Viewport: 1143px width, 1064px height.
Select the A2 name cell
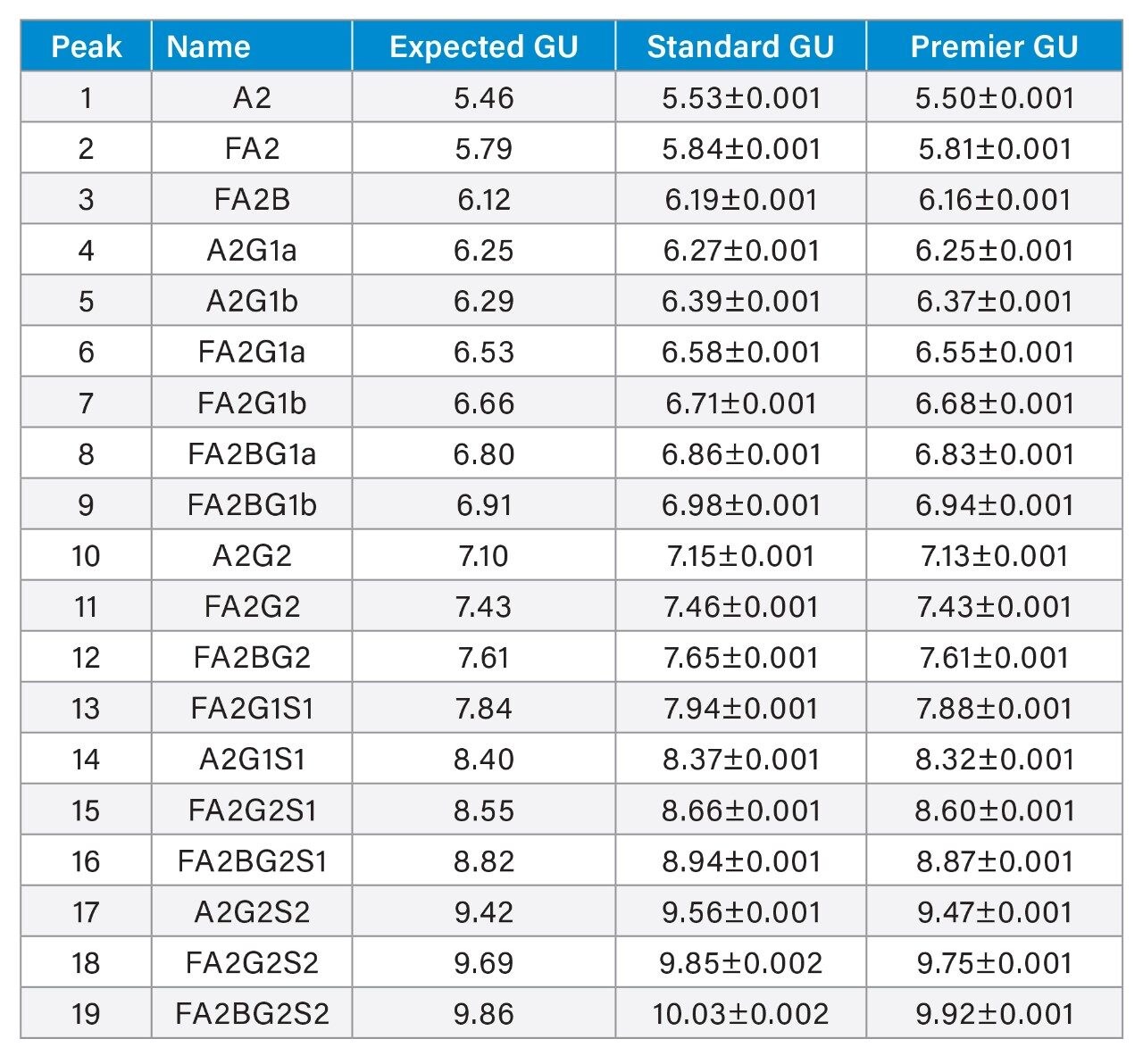(252, 97)
